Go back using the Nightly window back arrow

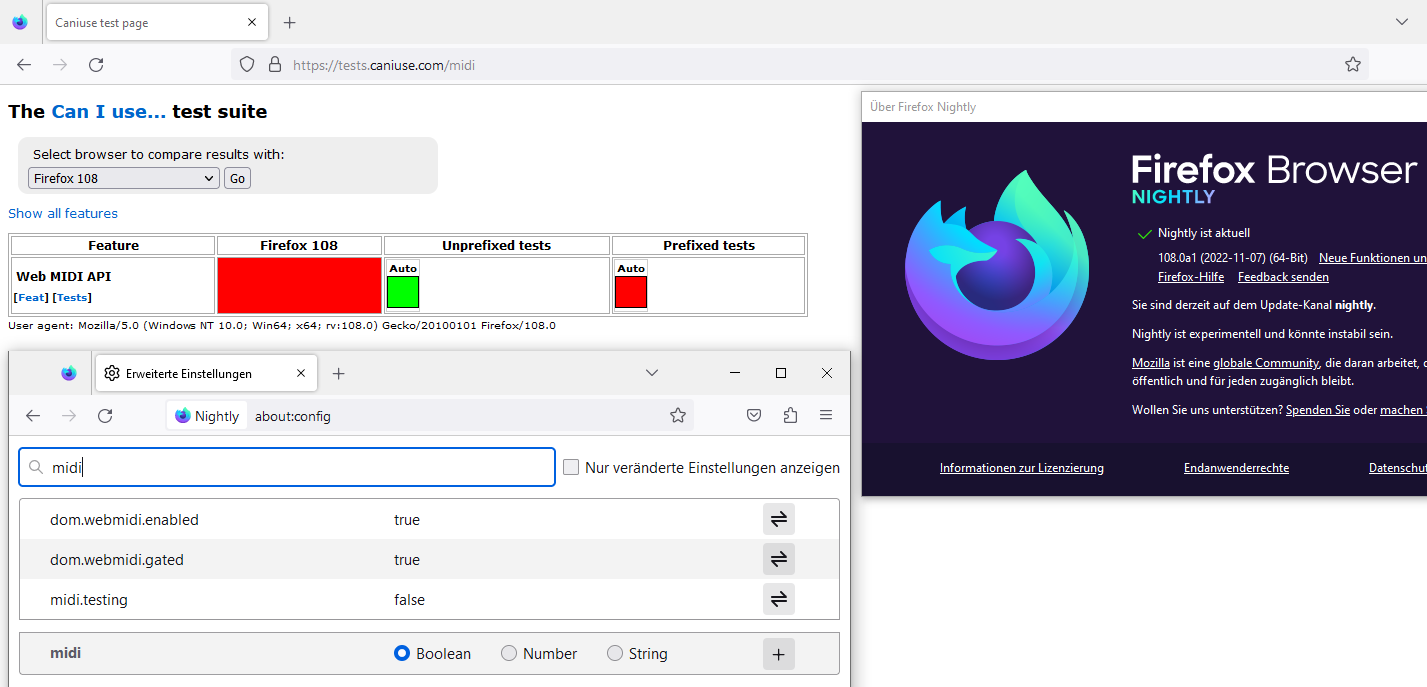pyautogui.click(x=33, y=414)
